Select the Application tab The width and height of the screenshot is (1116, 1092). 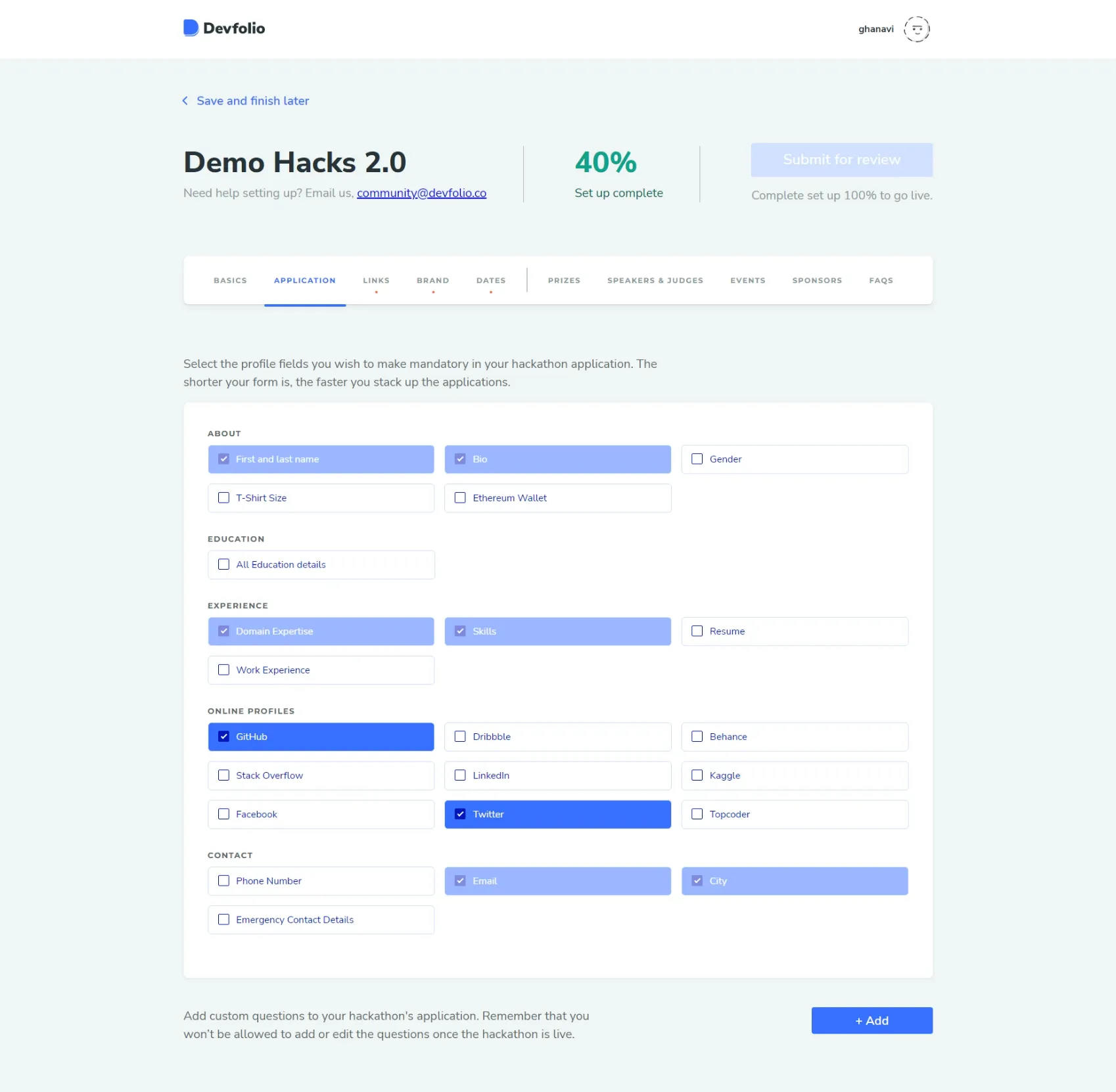(x=304, y=281)
